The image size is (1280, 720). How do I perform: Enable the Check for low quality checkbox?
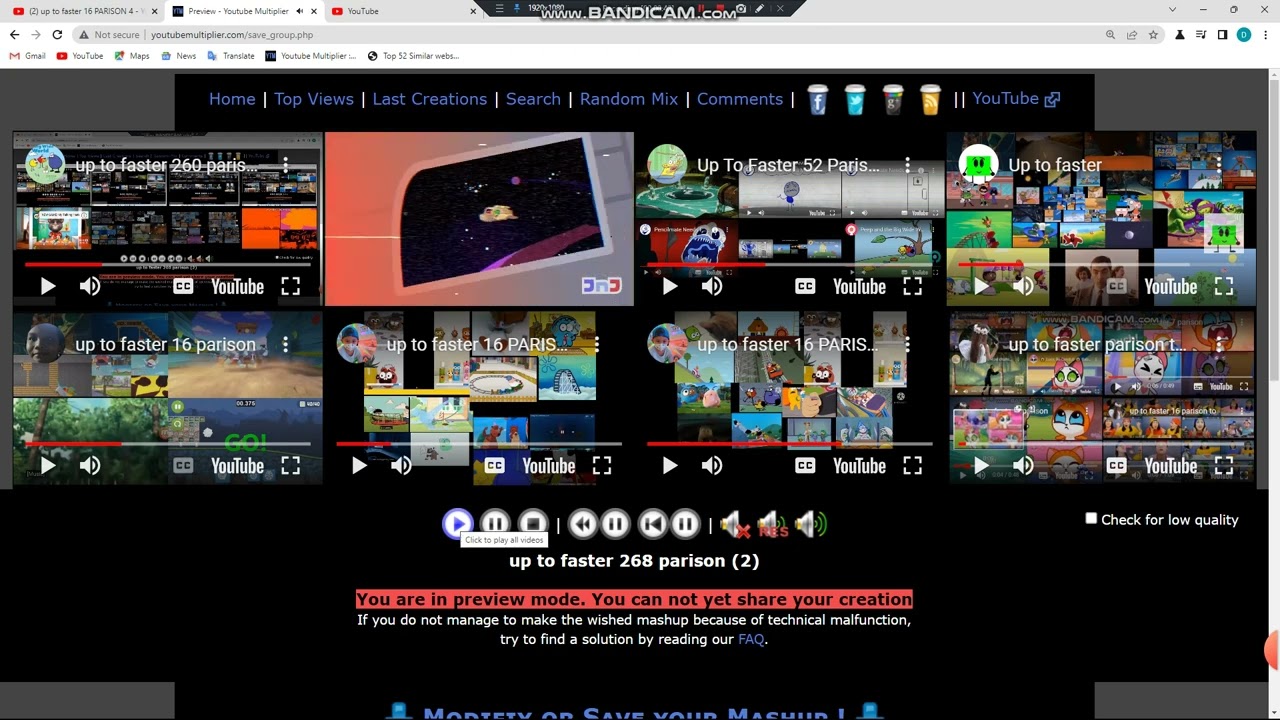click(x=1091, y=519)
